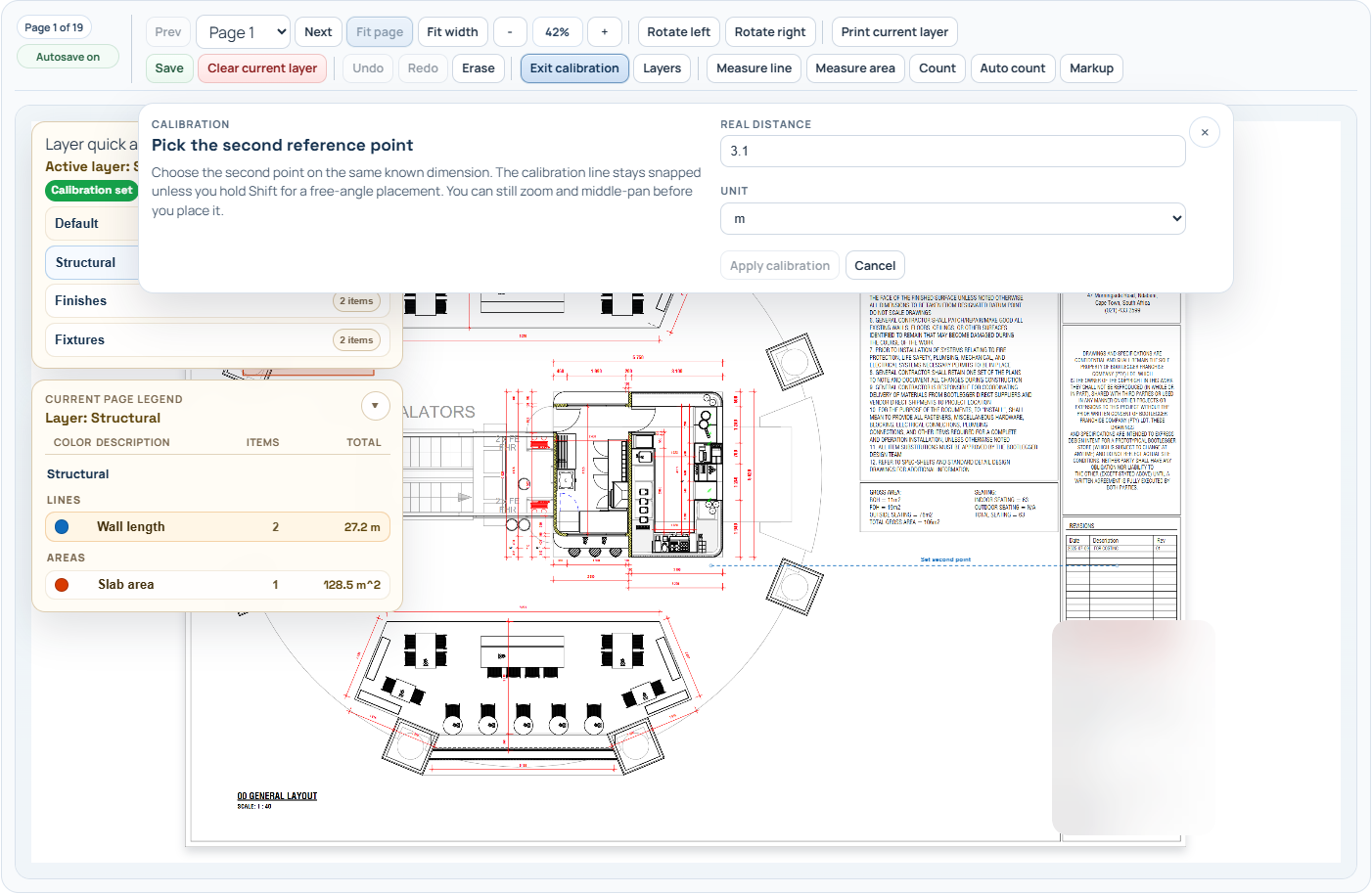Zoom out with the minus button
This screenshot has height=894, width=1372.
click(510, 32)
